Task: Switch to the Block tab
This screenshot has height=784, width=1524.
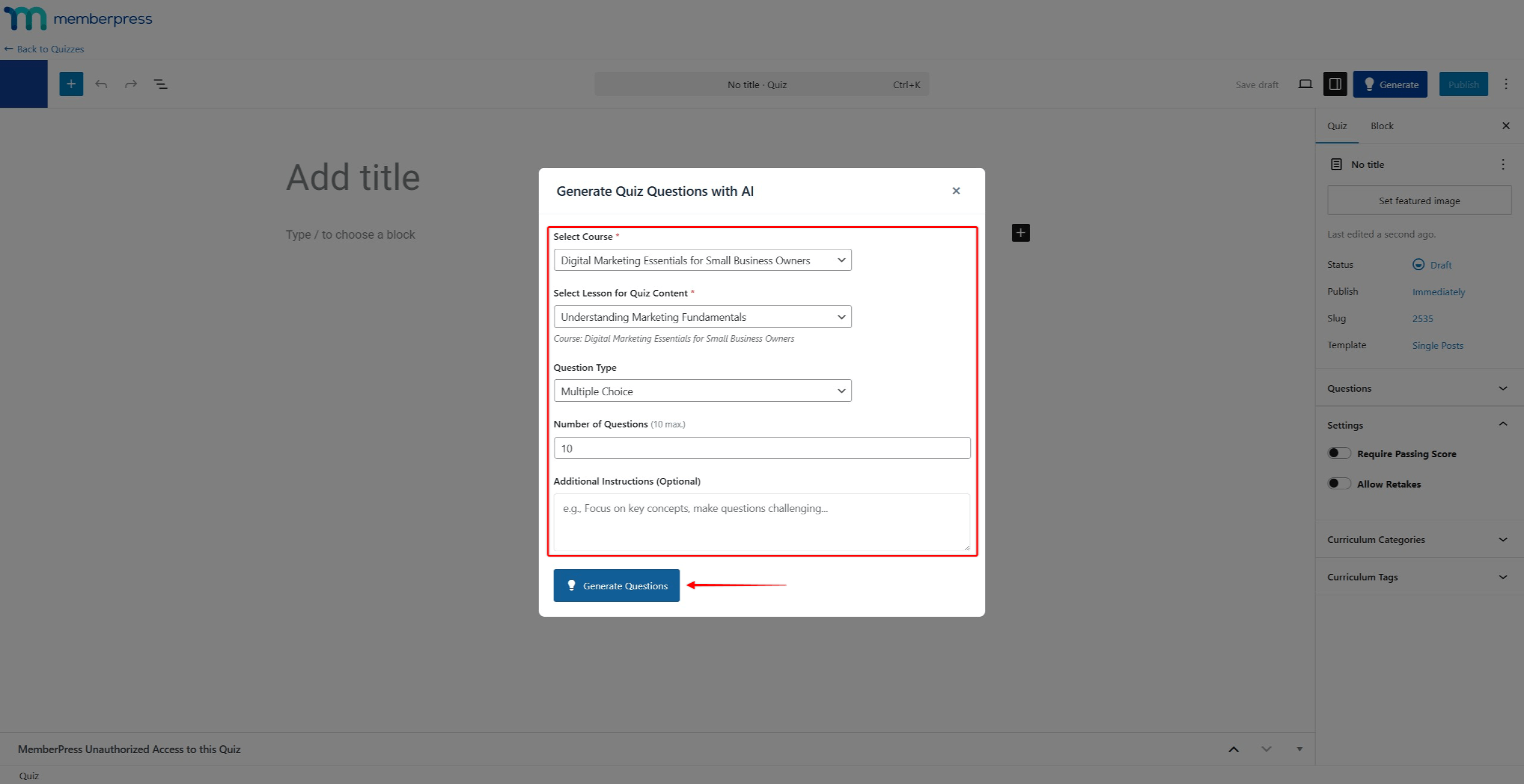Action: tap(1382, 126)
